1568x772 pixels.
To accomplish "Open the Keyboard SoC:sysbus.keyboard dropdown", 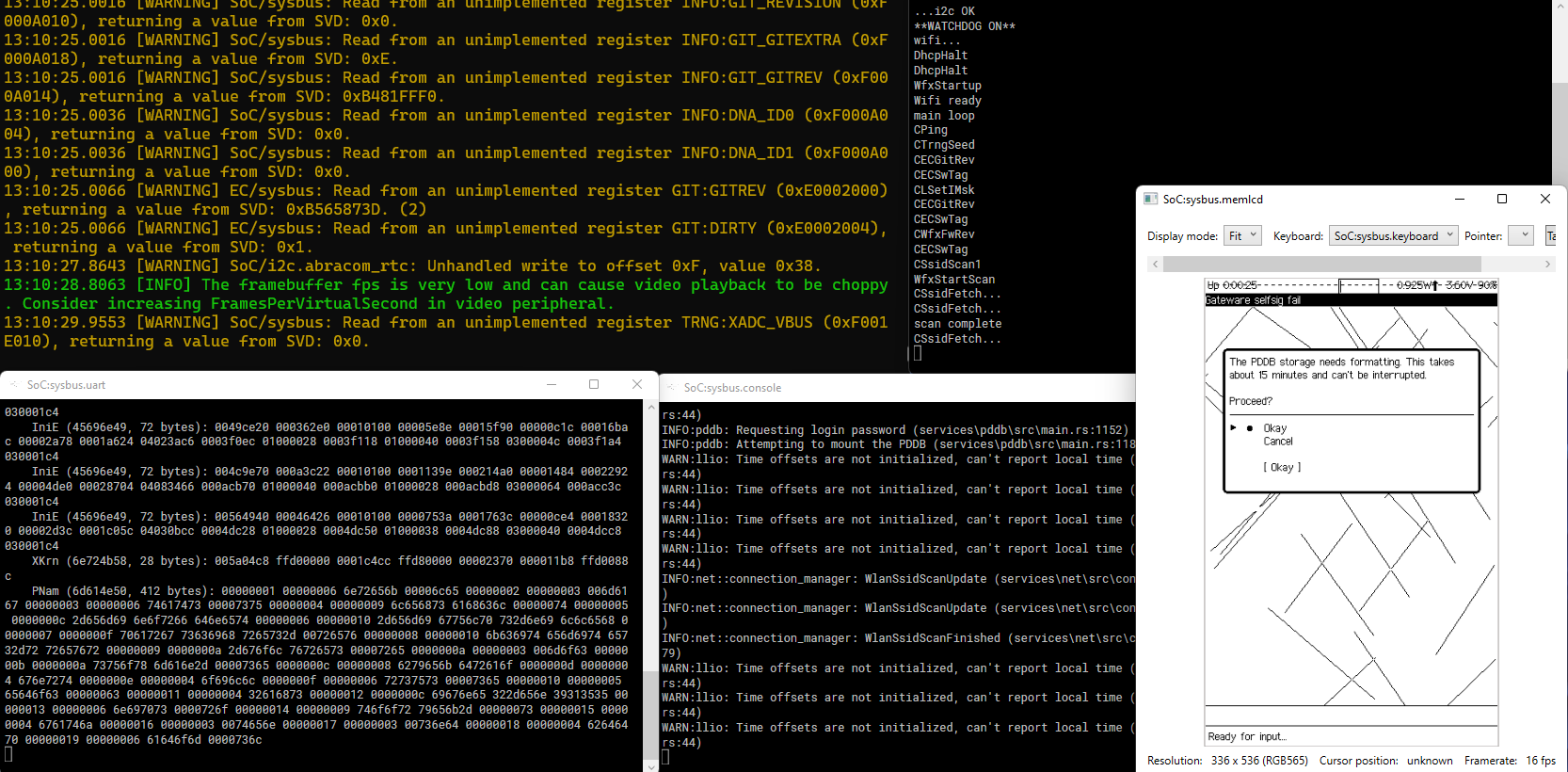I will coord(1393,235).
